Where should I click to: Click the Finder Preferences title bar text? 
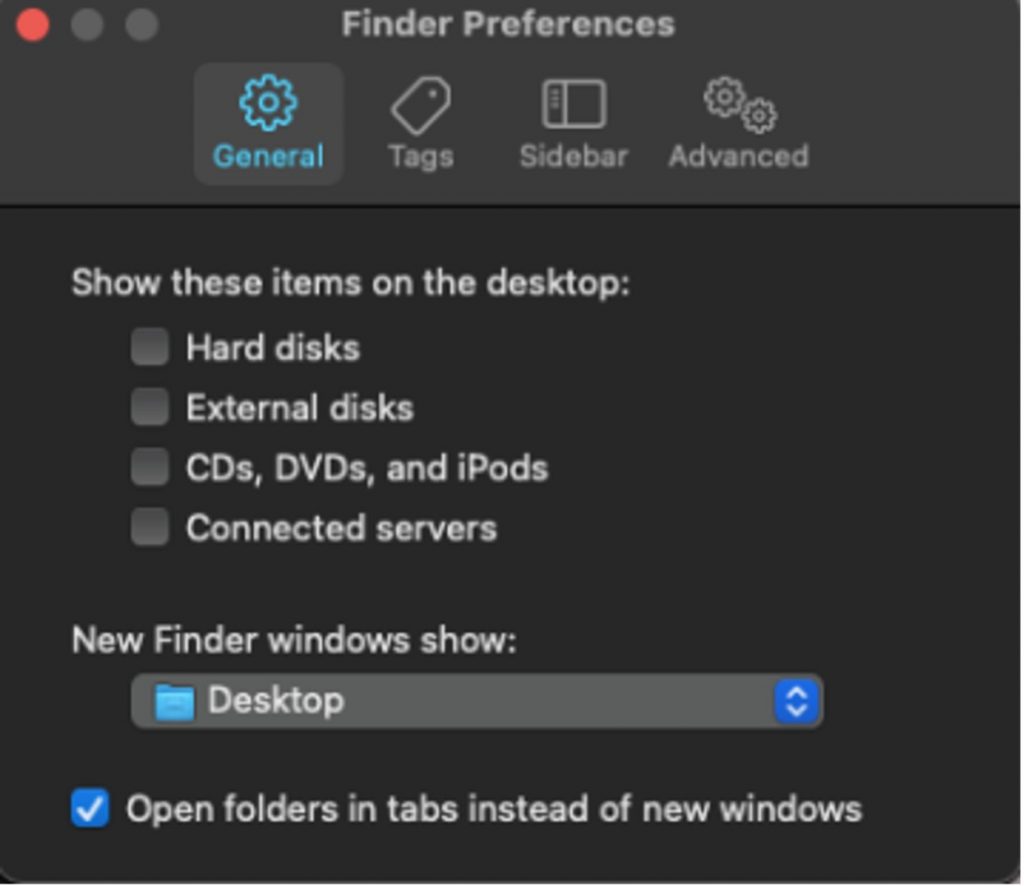pos(508,24)
